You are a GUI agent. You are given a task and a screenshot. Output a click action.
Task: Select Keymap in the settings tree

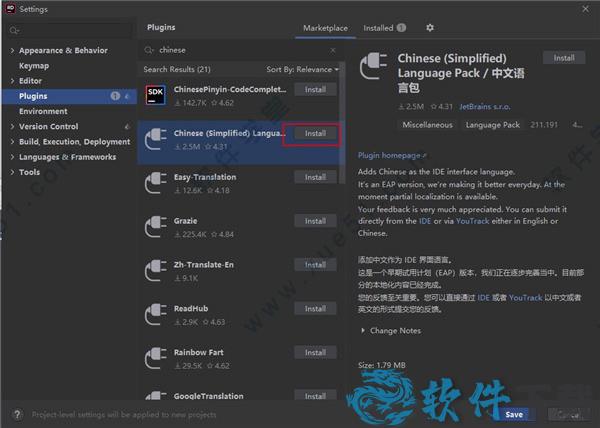35,65
